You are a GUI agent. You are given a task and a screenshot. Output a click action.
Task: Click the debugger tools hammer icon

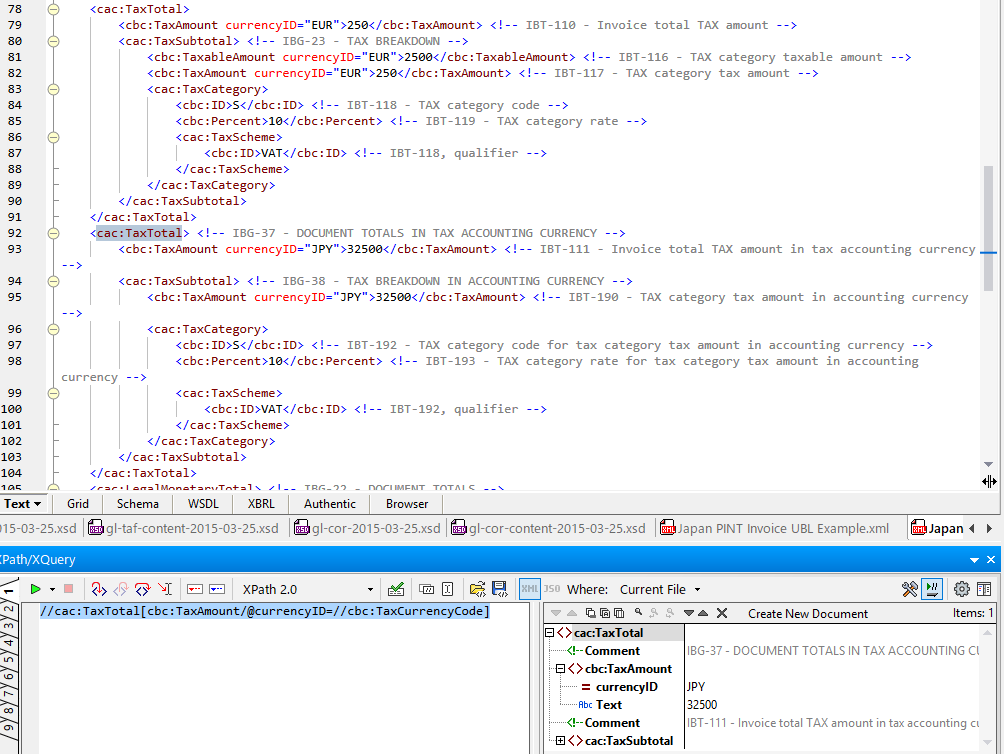point(909,589)
